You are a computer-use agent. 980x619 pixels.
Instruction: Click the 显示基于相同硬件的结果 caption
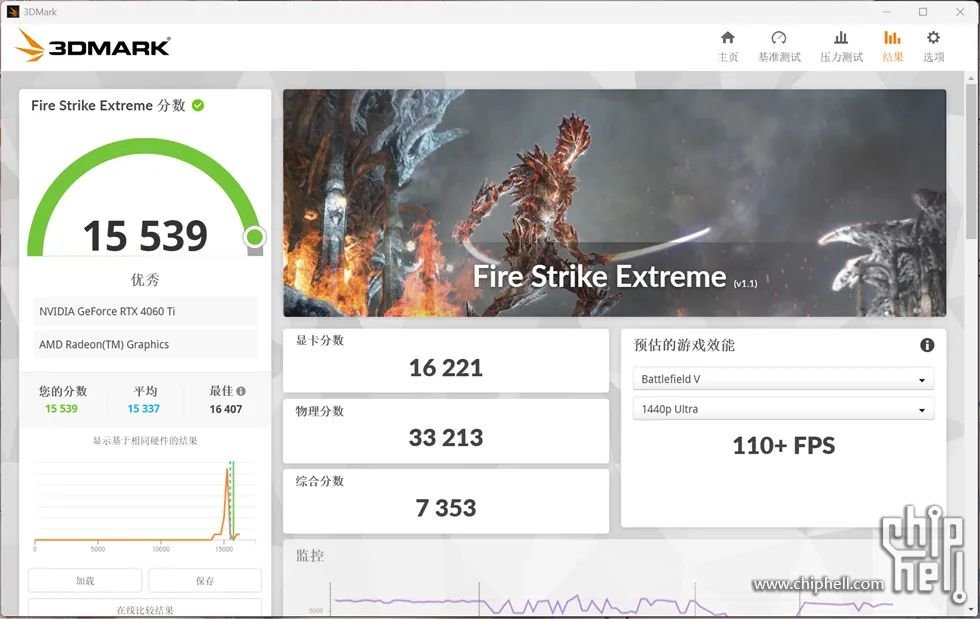point(145,441)
